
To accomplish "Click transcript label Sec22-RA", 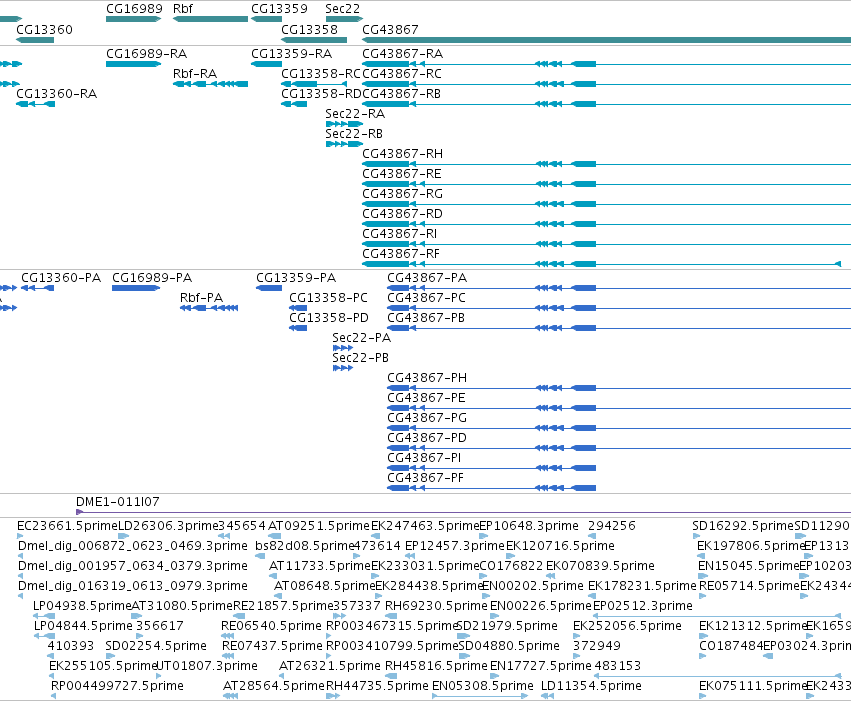I will [x=355, y=114].
